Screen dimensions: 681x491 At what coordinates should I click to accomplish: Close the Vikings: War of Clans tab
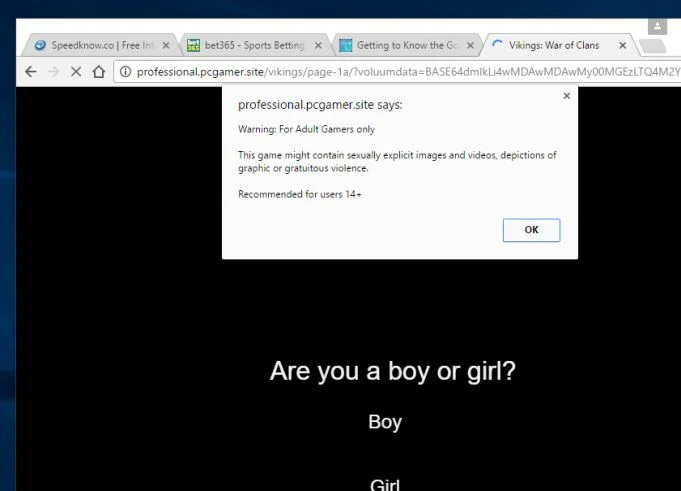tap(622, 45)
